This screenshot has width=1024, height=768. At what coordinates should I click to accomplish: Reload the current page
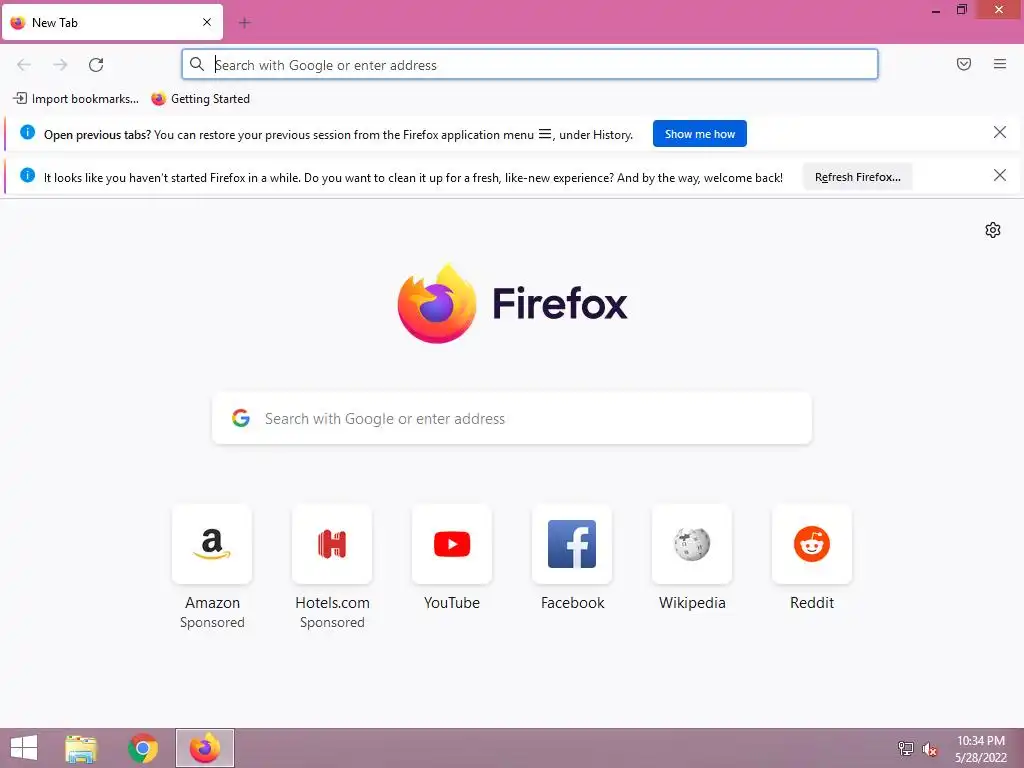[96, 65]
